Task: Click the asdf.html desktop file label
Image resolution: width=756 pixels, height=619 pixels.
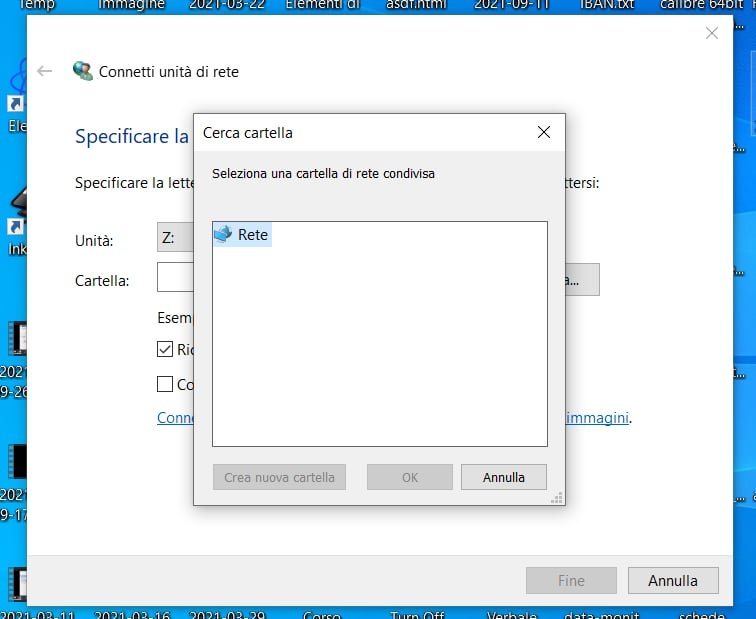Action: (416, 5)
